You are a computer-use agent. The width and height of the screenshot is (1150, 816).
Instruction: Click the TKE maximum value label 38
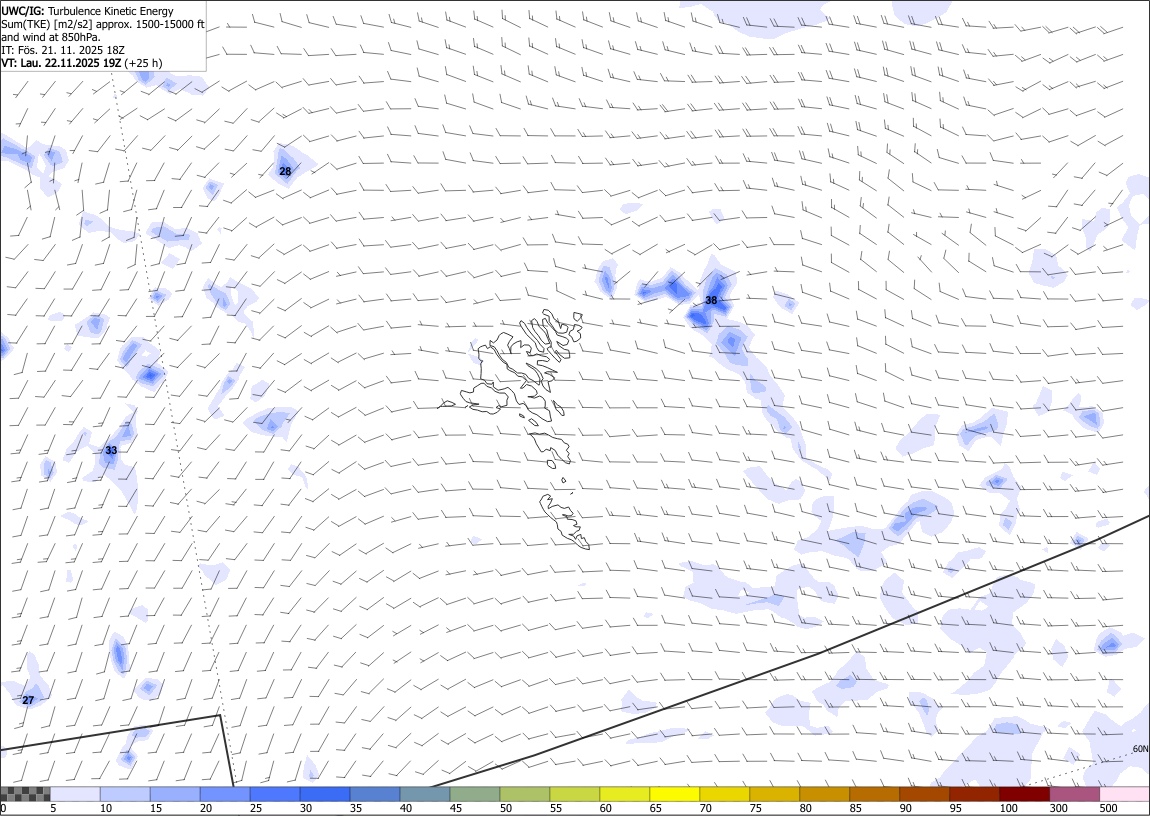point(711,301)
